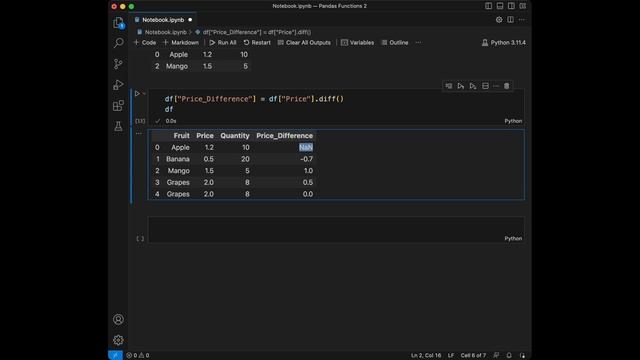640x360 pixels.
Task: Open notebook settings gear in editor title
Action: pos(499,20)
